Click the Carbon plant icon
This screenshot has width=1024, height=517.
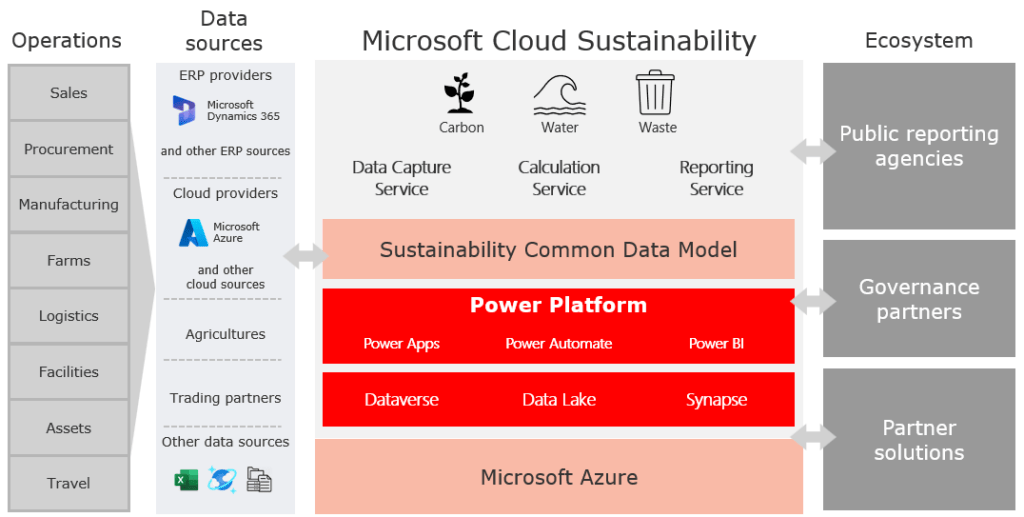459,93
